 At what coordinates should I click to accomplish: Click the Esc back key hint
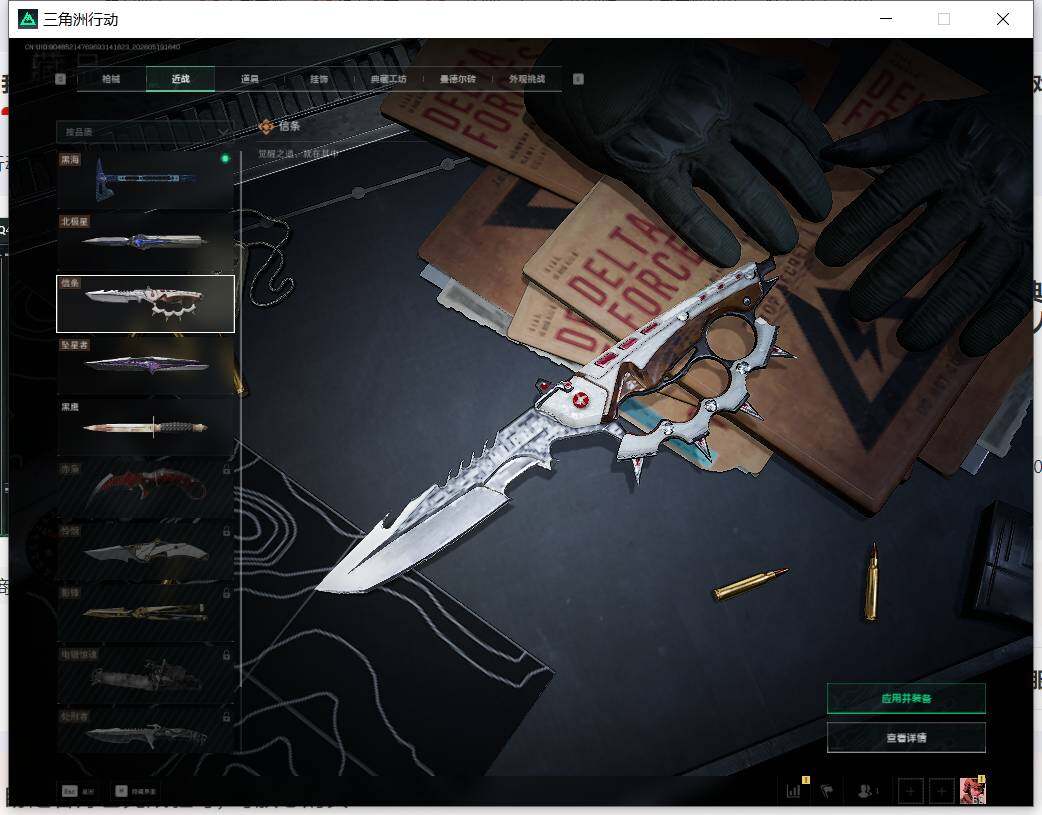(78, 791)
